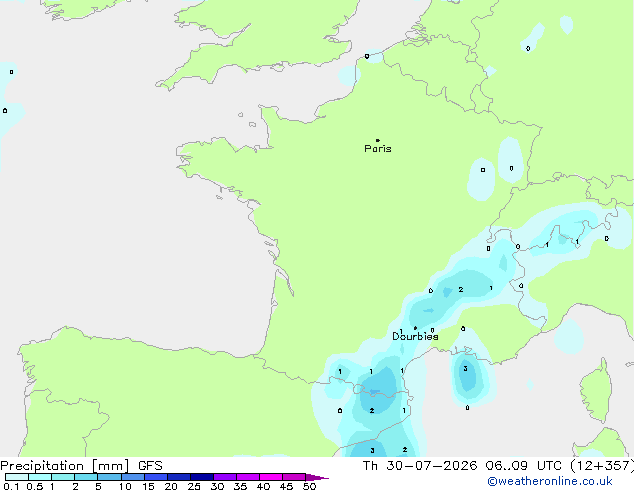Click the '06..09 UTC' time range text
Viewport: 634px width, 490px height.
524,466
